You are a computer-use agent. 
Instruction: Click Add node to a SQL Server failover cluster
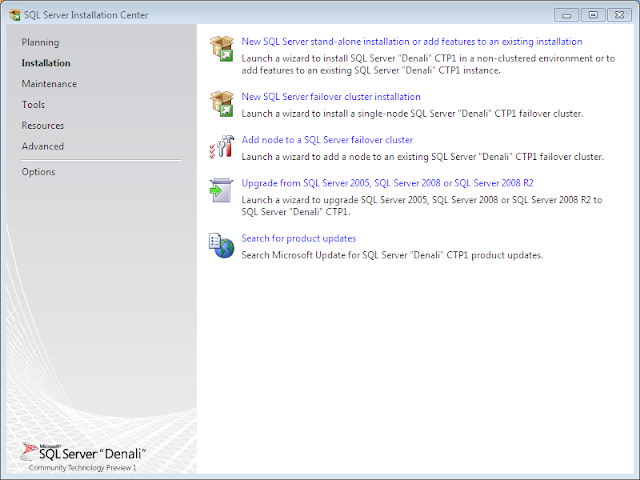click(x=327, y=140)
